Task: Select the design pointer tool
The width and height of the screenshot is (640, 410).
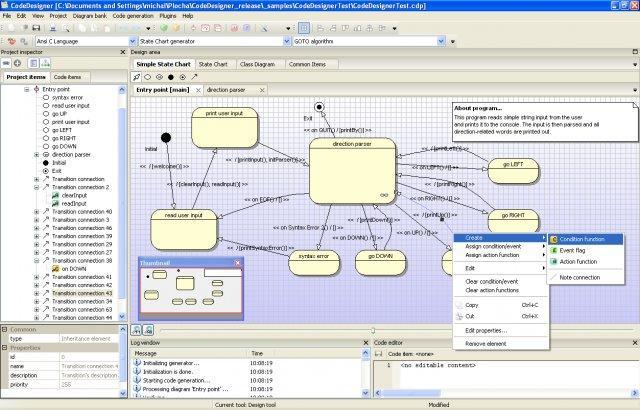Action: click(136, 77)
